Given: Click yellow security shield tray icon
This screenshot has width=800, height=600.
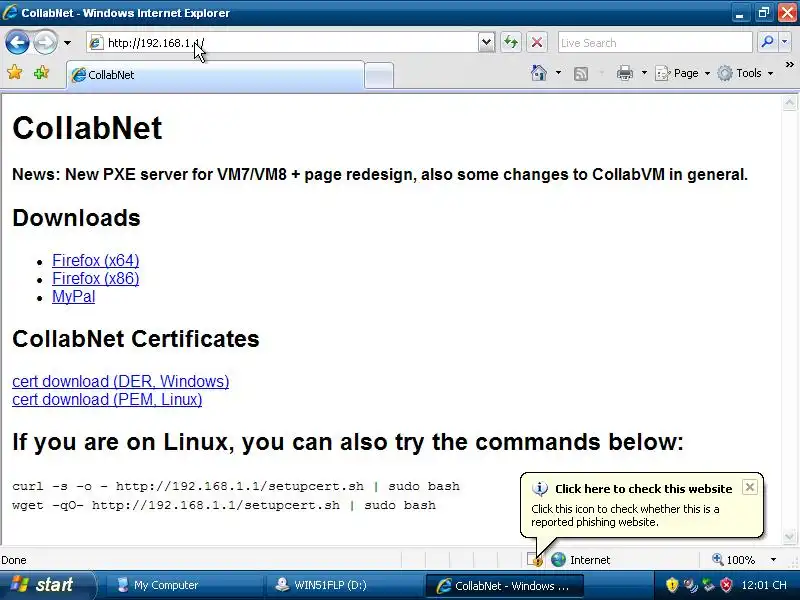Looking at the screenshot, I should pyautogui.click(x=672, y=585).
